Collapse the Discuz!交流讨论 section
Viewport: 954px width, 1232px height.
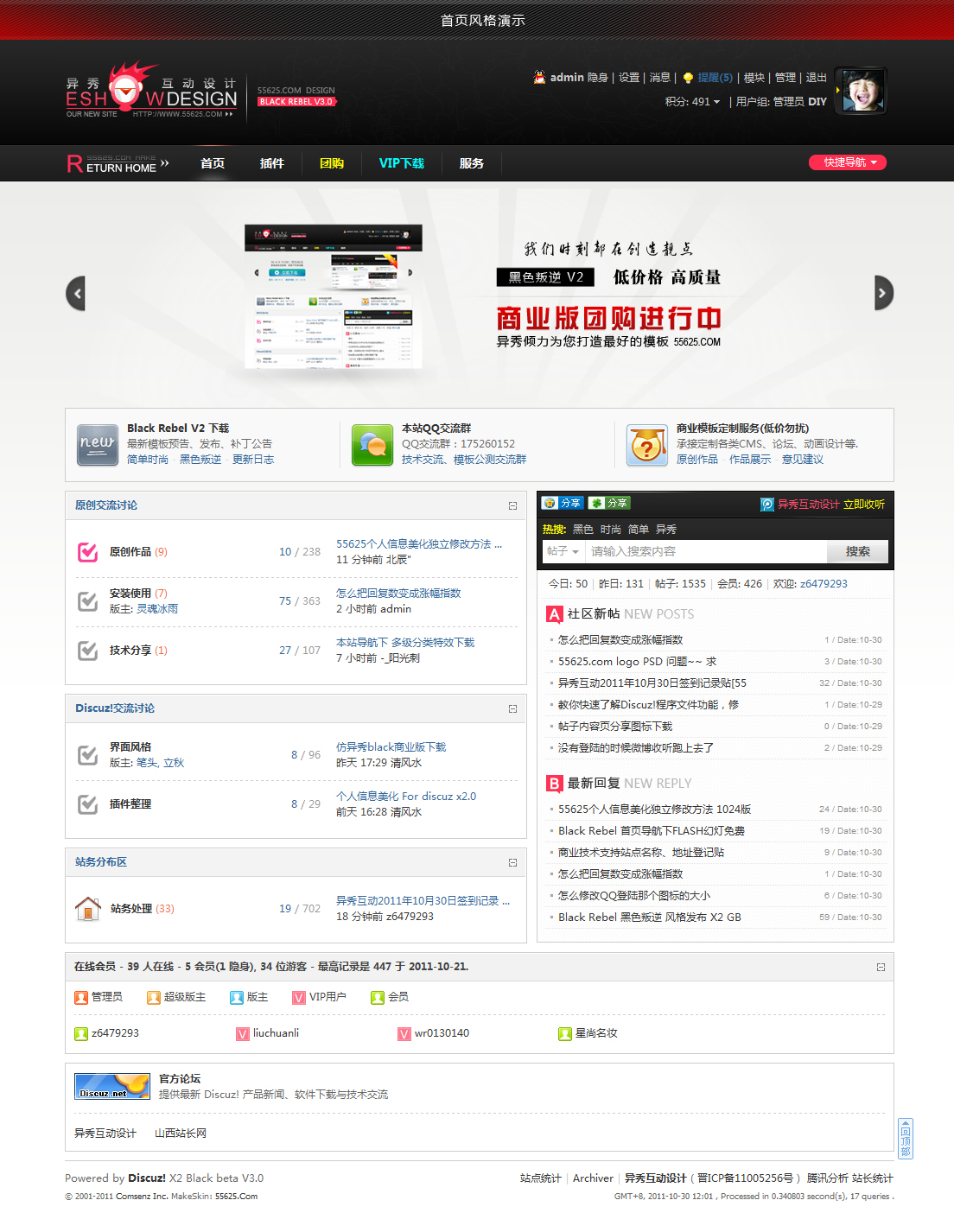(512, 708)
